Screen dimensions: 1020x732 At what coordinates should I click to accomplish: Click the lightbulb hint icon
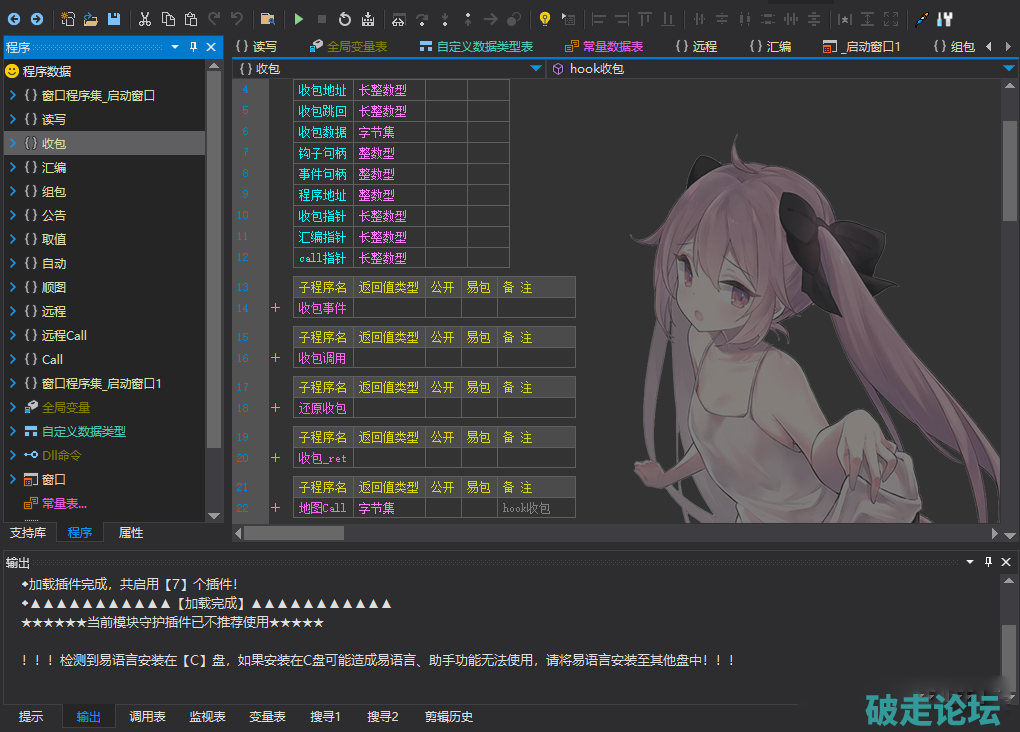[x=545, y=19]
